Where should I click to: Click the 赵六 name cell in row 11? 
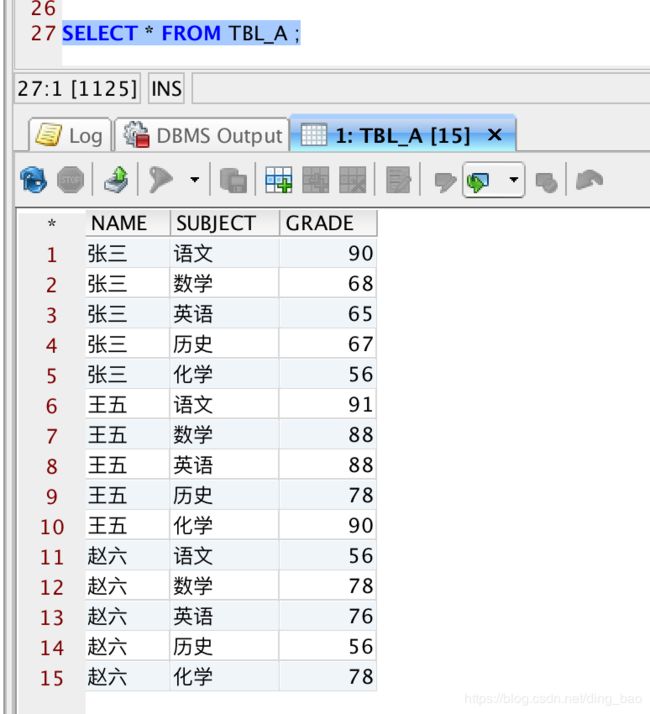coord(128,556)
